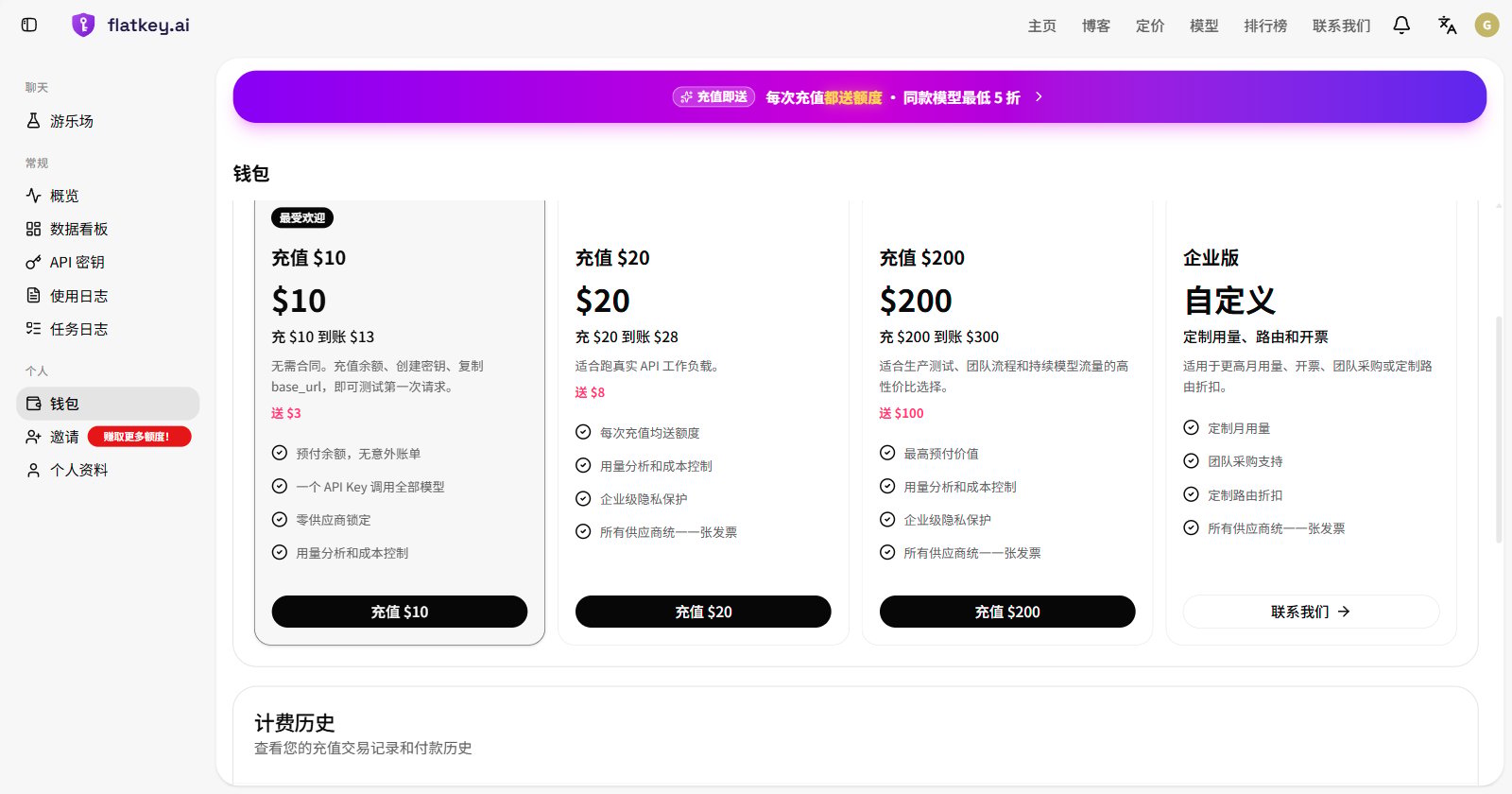Go to 概览 in the sidebar

click(108, 196)
